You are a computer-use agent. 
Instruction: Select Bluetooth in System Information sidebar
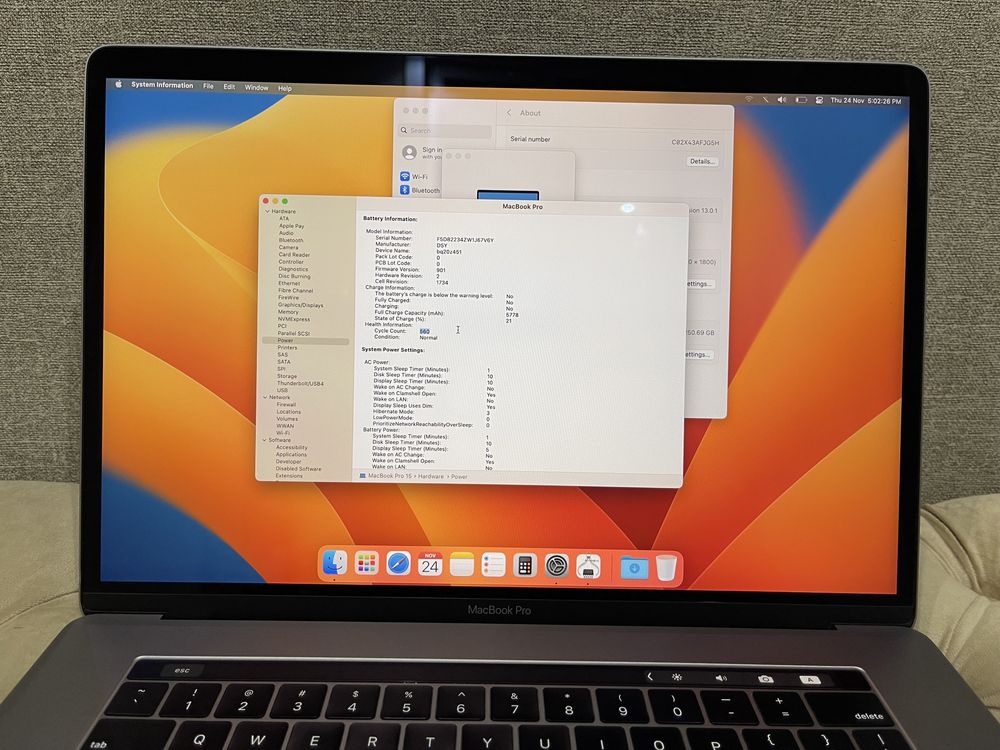click(291, 240)
